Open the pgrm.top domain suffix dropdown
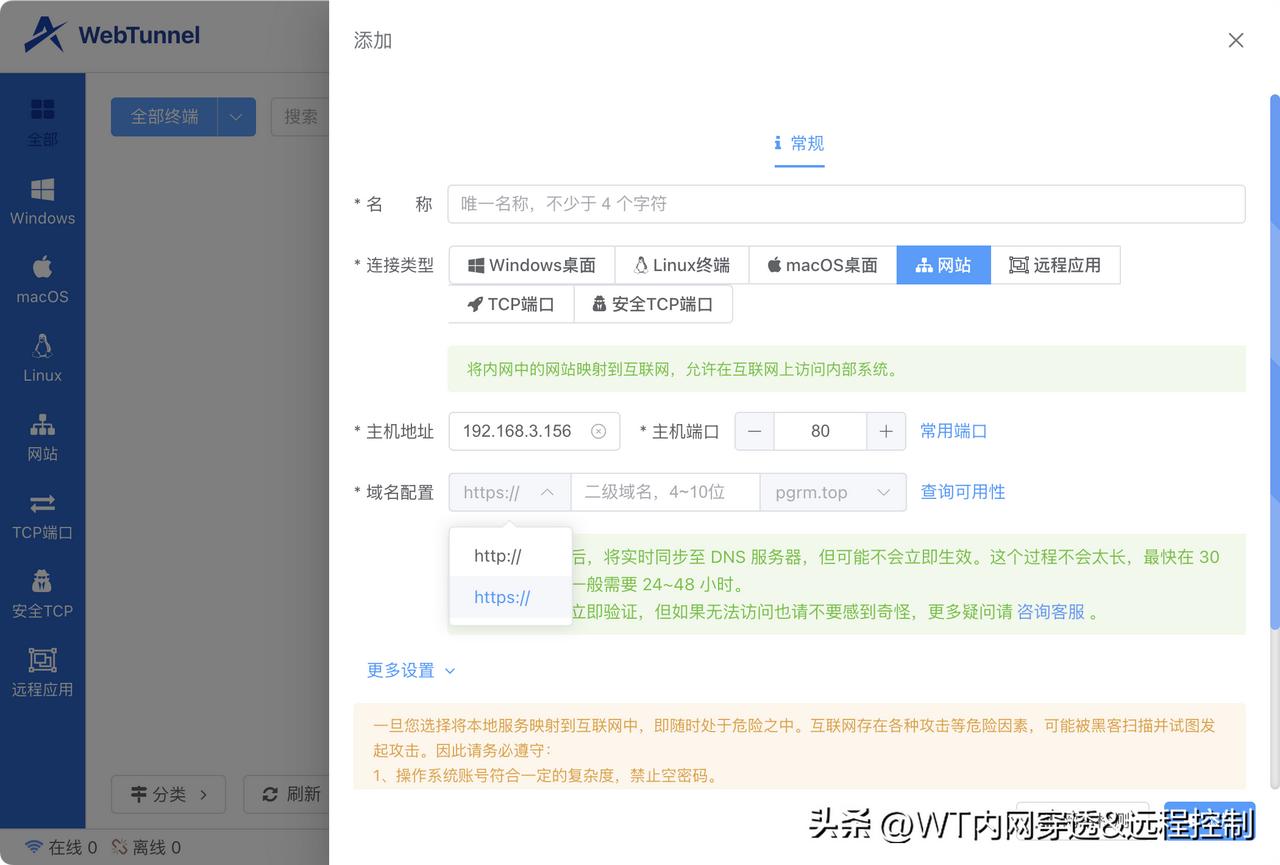This screenshot has width=1280, height=865. tap(833, 491)
